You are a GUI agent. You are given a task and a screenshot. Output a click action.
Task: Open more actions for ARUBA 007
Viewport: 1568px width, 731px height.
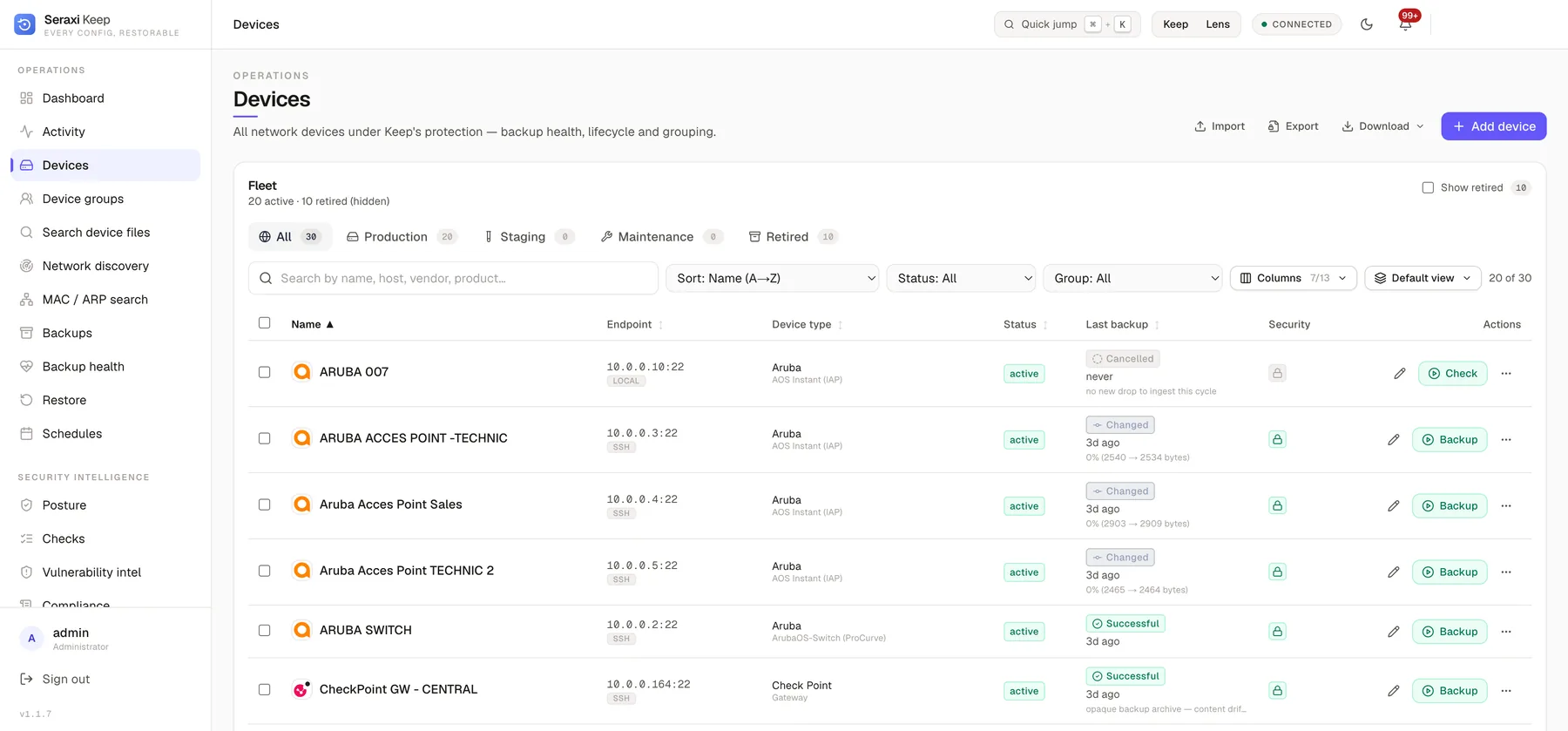1506,374
